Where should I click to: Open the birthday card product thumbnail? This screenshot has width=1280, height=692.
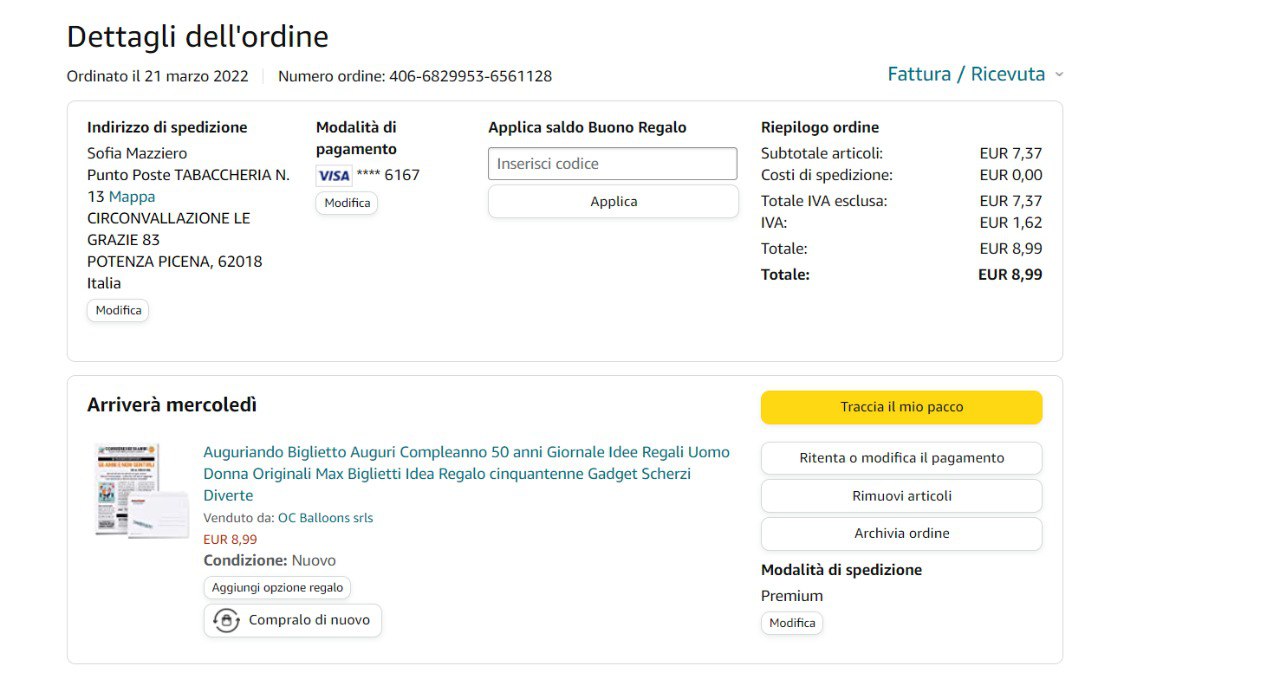tap(141, 491)
